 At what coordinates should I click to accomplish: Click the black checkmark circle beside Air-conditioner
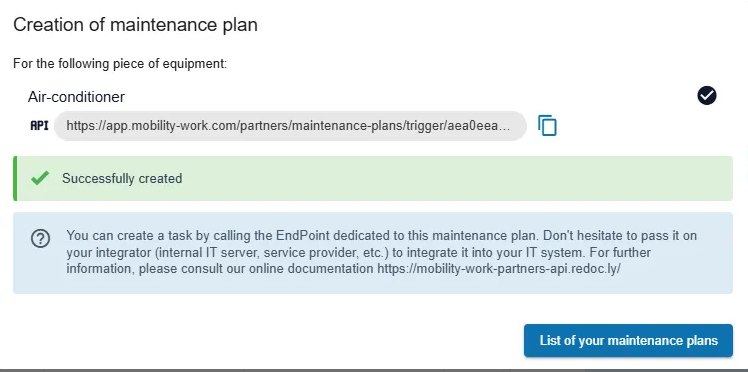(706, 95)
